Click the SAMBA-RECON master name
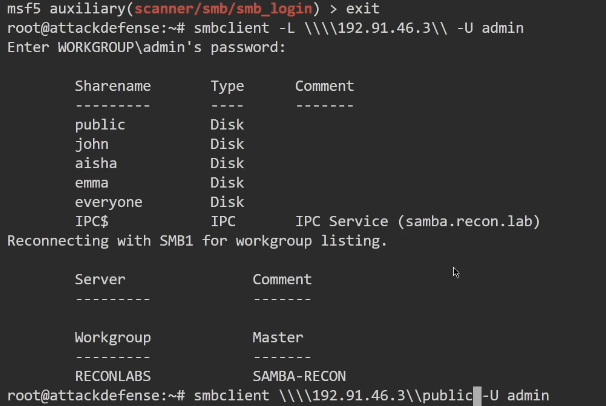The height and width of the screenshot is (406, 606). tap(299, 376)
